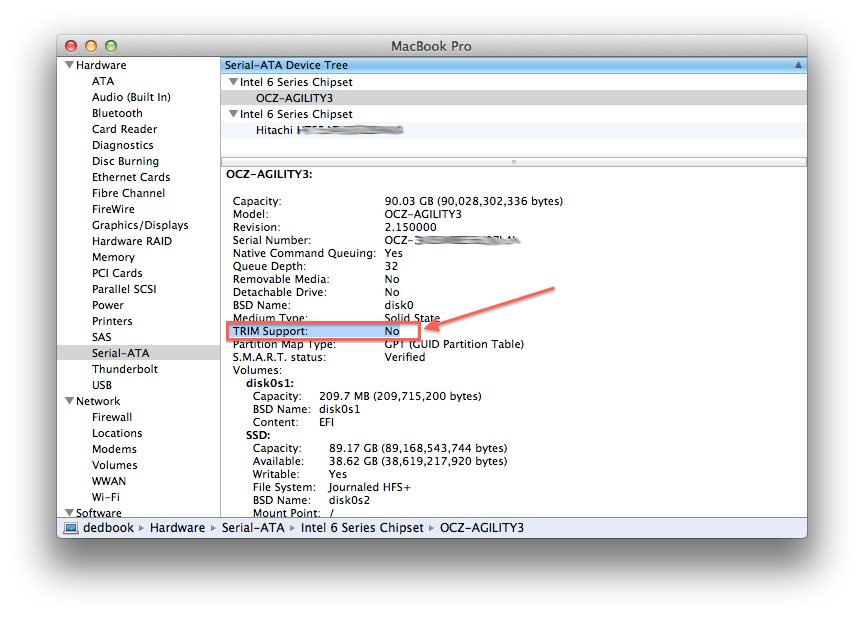Open the Graphics/Displays hardware section

coord(139,225)
